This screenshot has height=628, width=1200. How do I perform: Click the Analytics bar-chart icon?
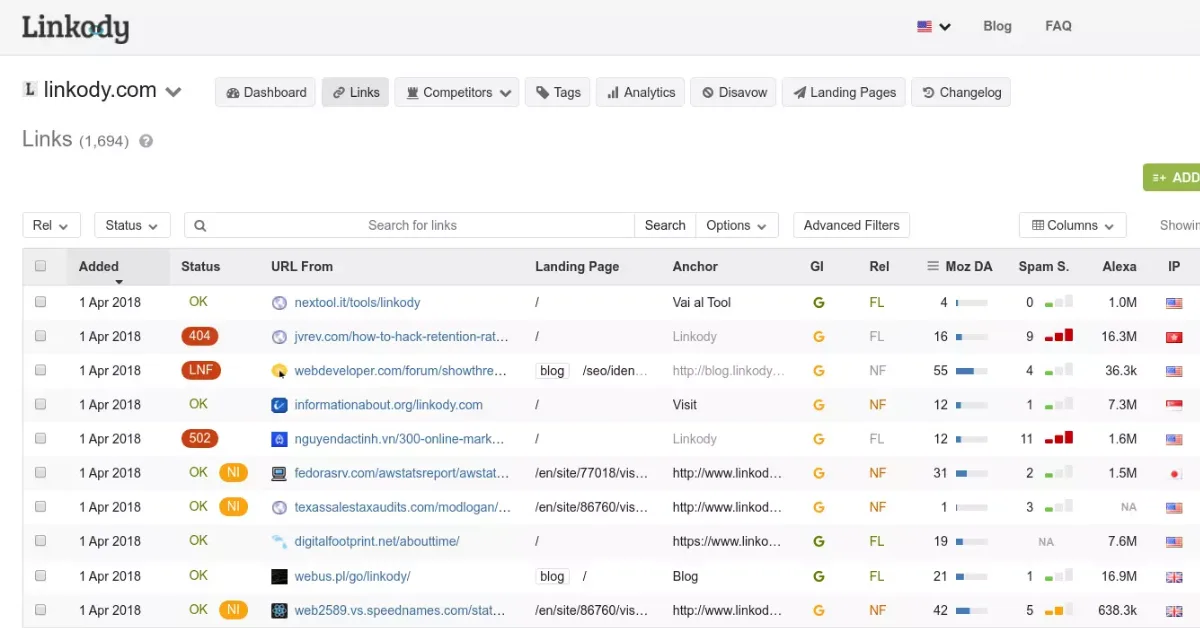click(613, 92)
